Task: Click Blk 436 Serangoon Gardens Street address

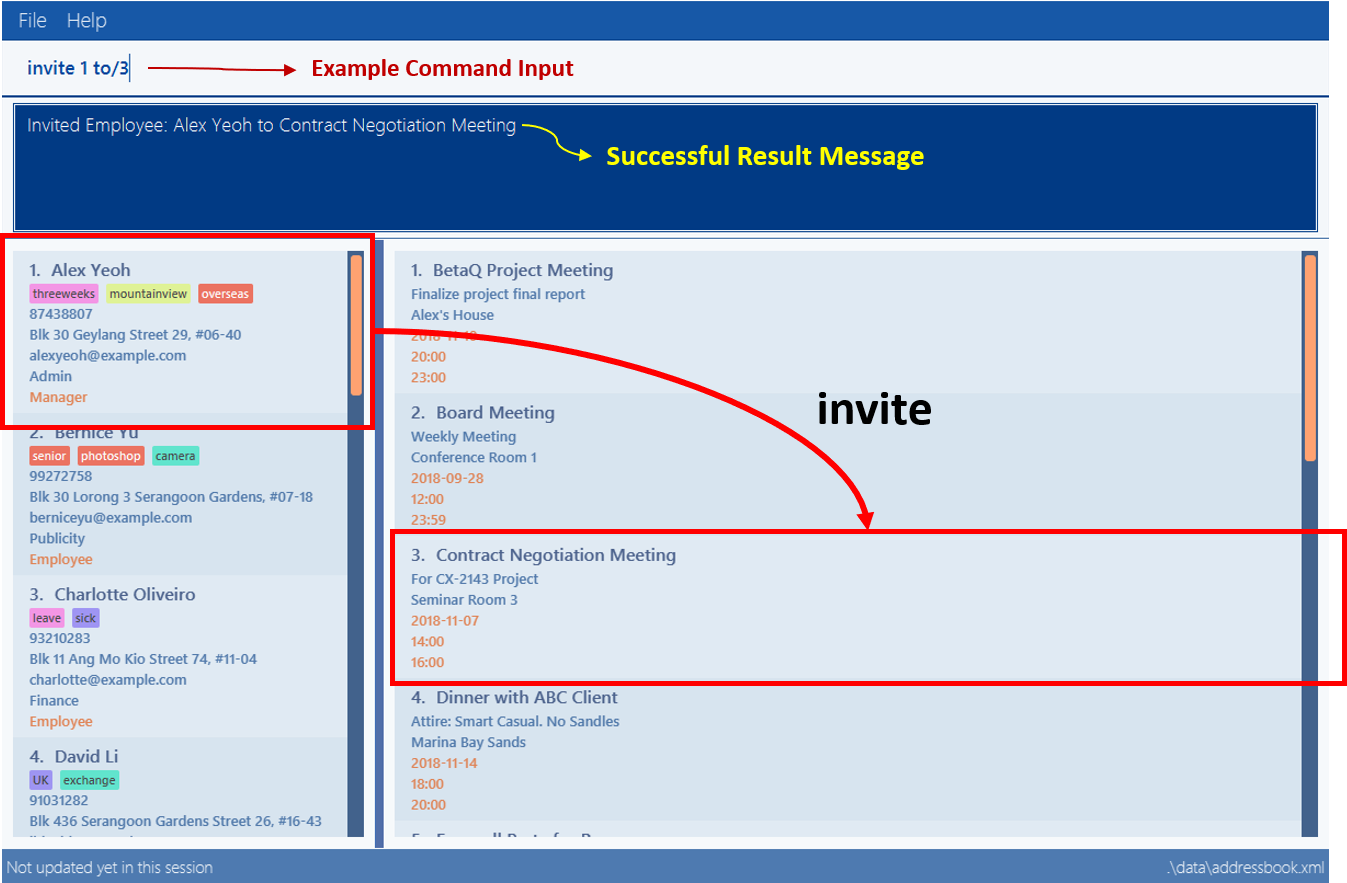Action: pos(176,821)
